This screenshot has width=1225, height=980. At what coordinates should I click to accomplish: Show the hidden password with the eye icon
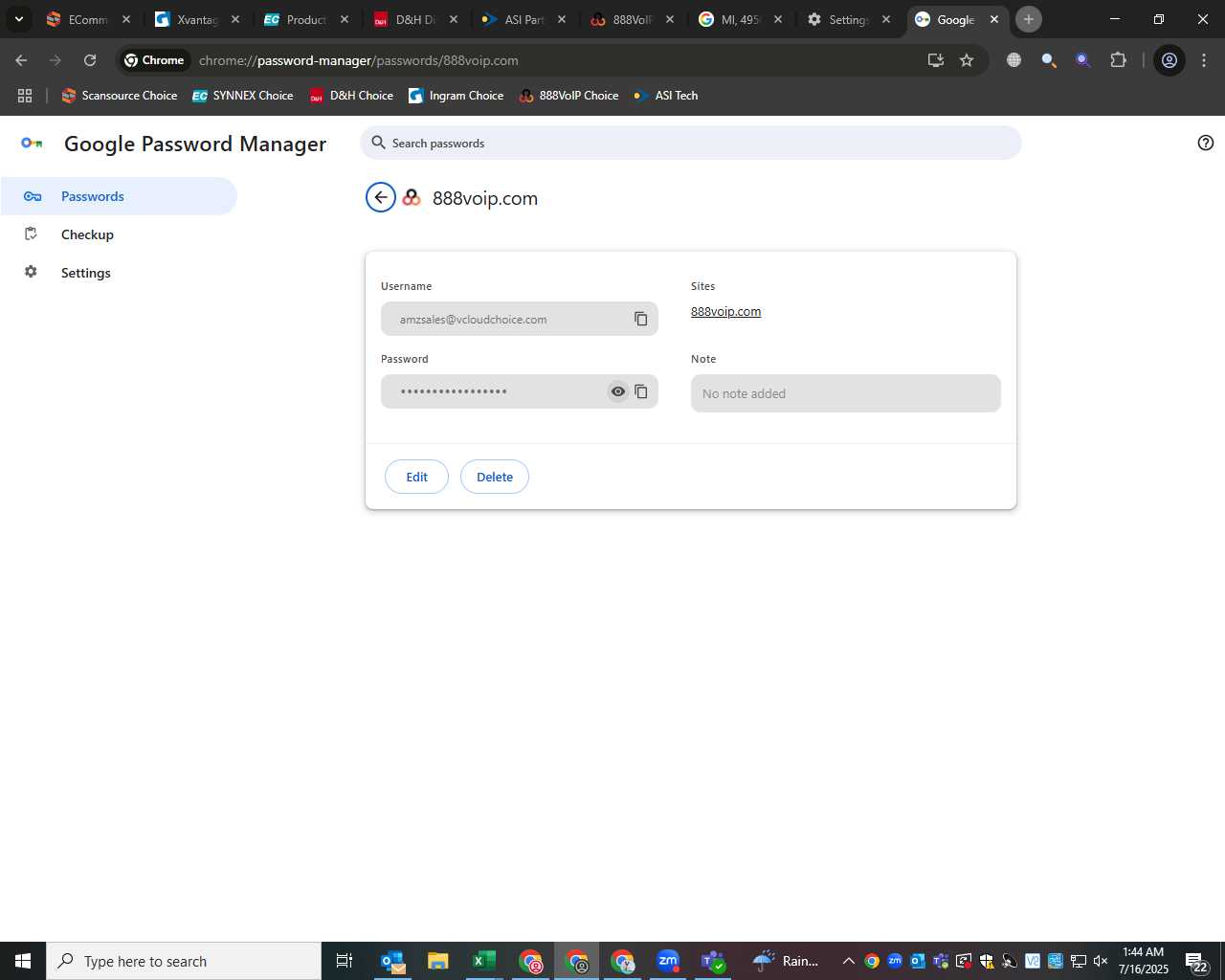click(618, 391)
